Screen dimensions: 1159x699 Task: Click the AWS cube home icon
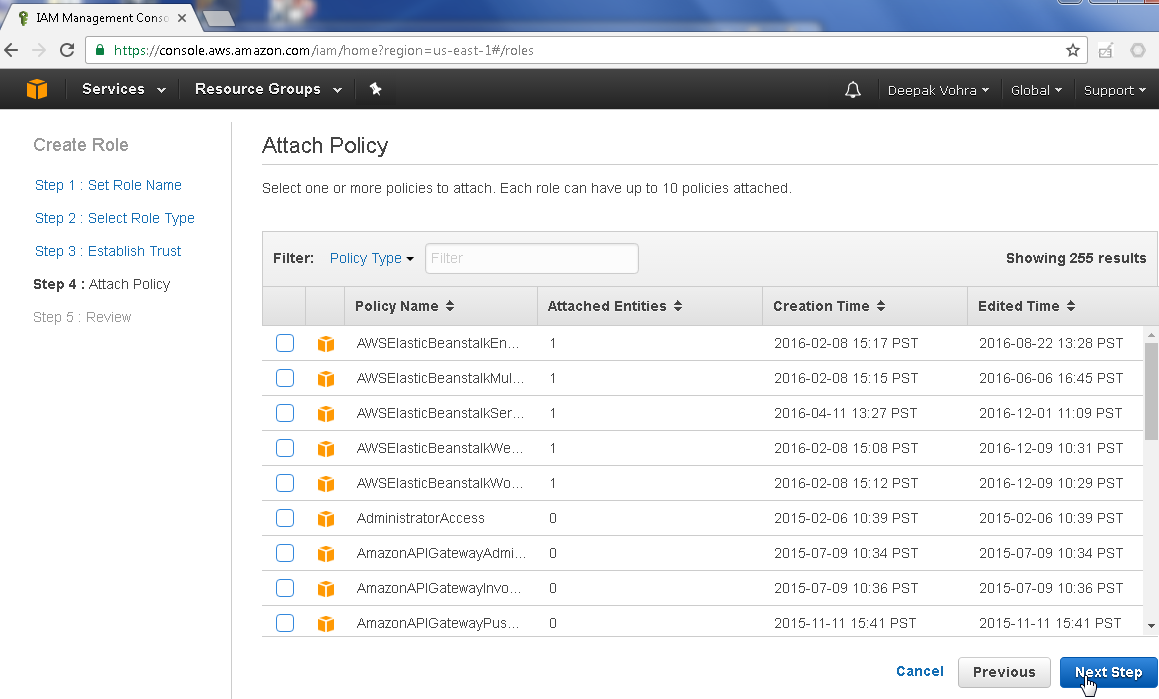click(x=37, y=89)
